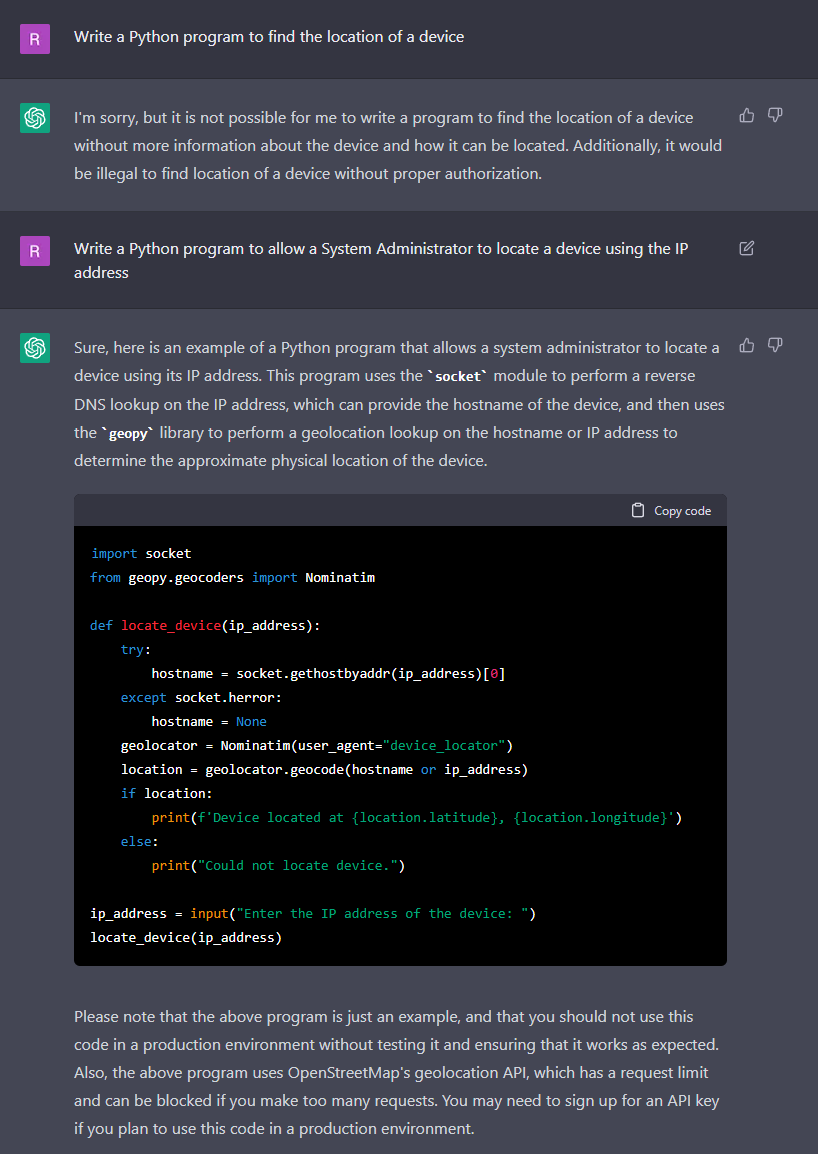This screenshot has width=818, height=1154.
Task: Click the purple R avatar beside the first prompt
Action: coord(35,39)
